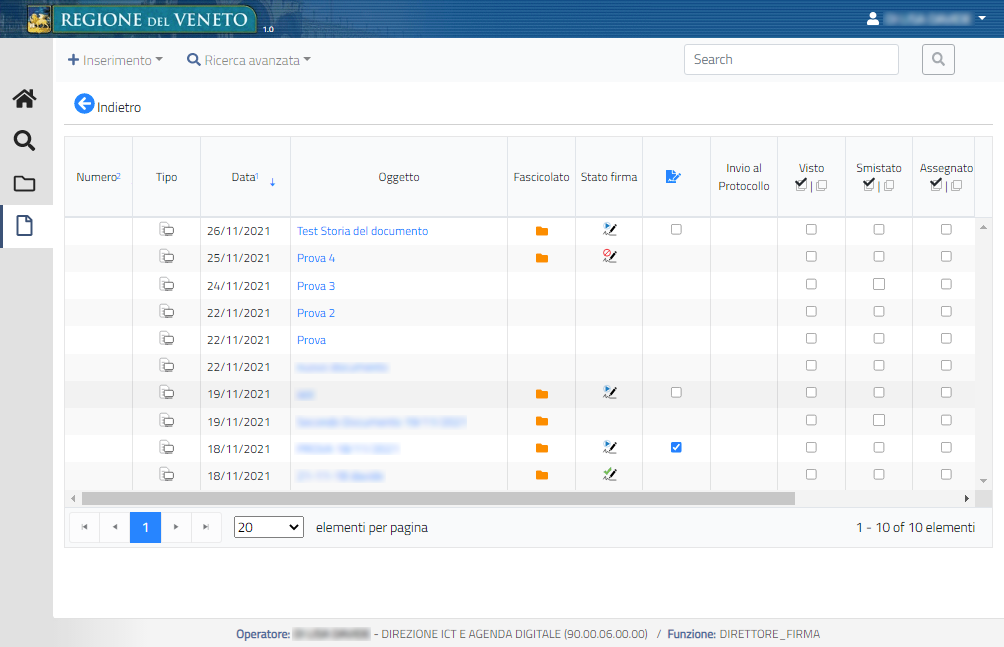This screenshot has width=1004, height=647.
Task: Click the orange folder icon in first 19/11/2021 row
Action: pos(542,394)
